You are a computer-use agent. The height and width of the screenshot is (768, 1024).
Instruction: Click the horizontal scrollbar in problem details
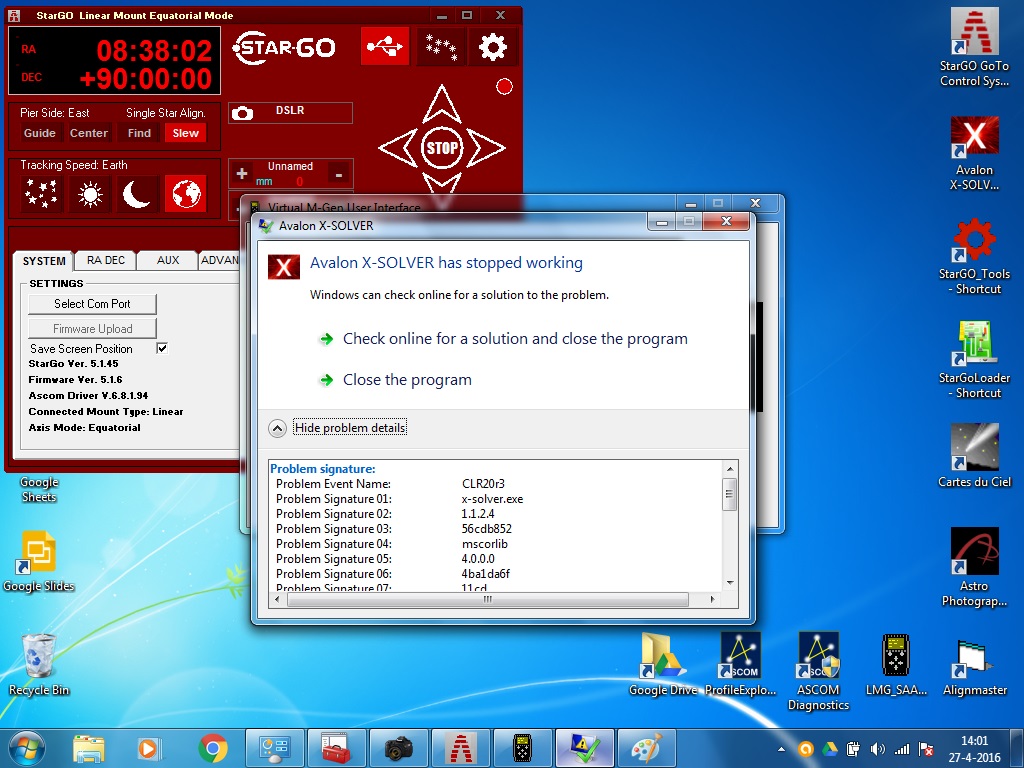coord(487,599)
